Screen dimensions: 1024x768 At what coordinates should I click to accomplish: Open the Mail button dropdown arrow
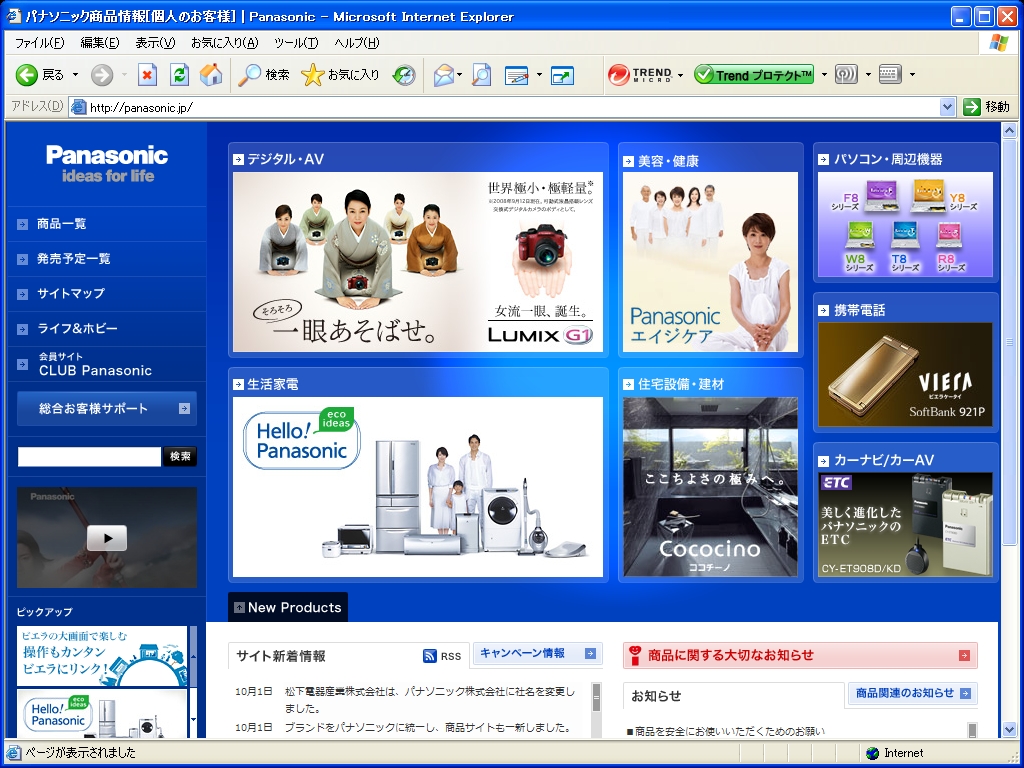pos(459,75)
